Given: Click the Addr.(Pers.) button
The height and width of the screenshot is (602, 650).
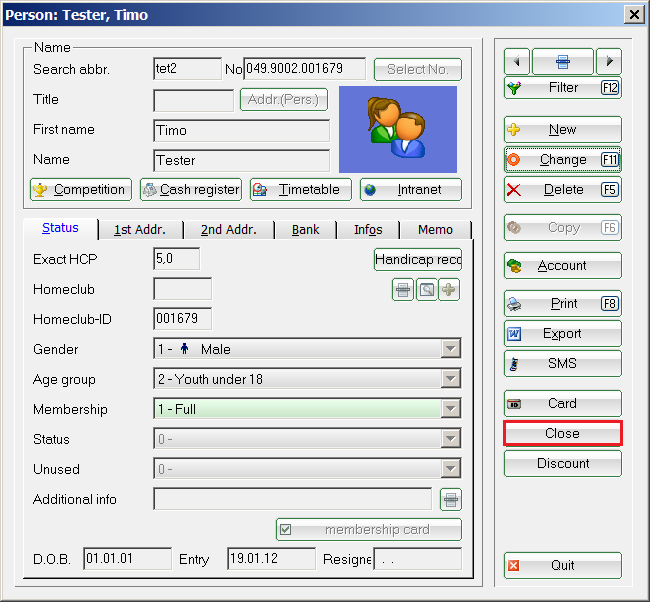Looking at the screenshot, I should [284, 100].
